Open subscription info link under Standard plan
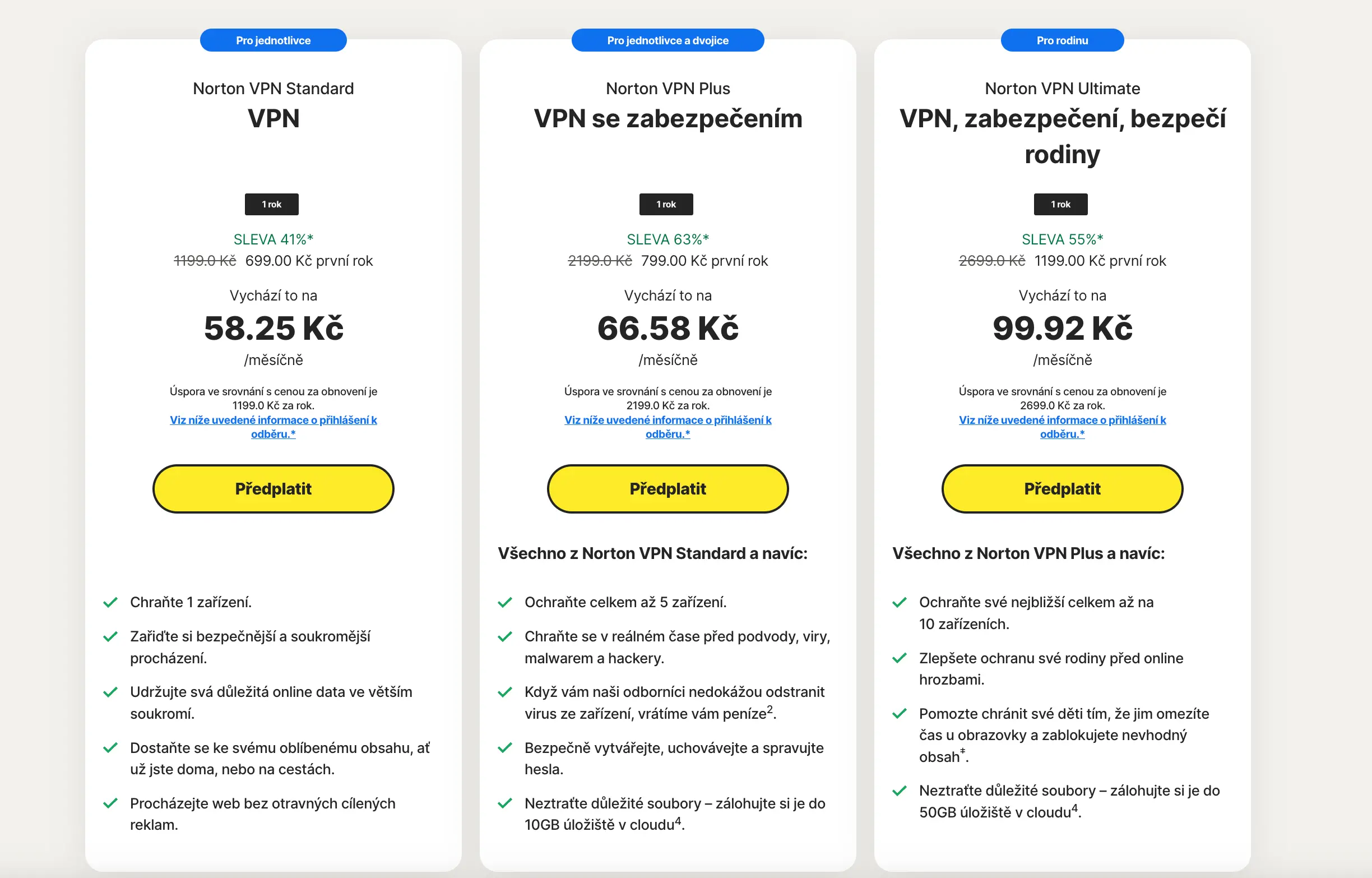This screenshot has height=878, width=1372. point(273,427)
